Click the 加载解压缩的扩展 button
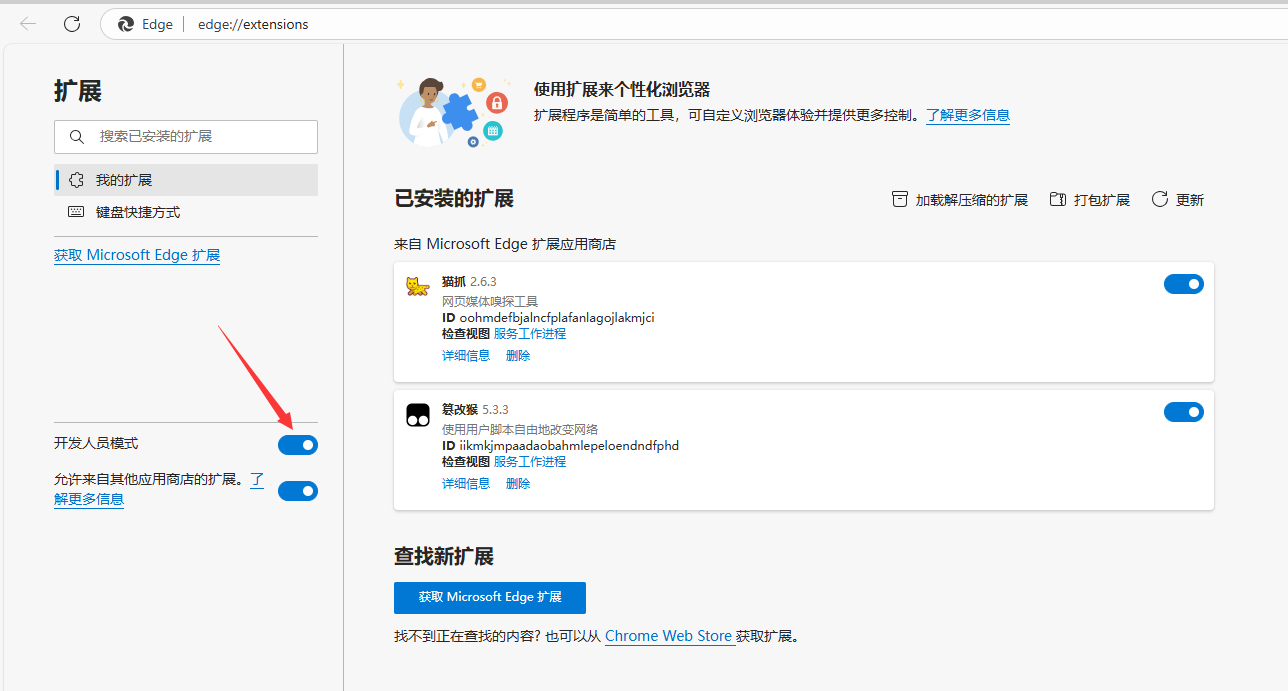Screen dimensions: 1288x691 (x=960, y=200)
